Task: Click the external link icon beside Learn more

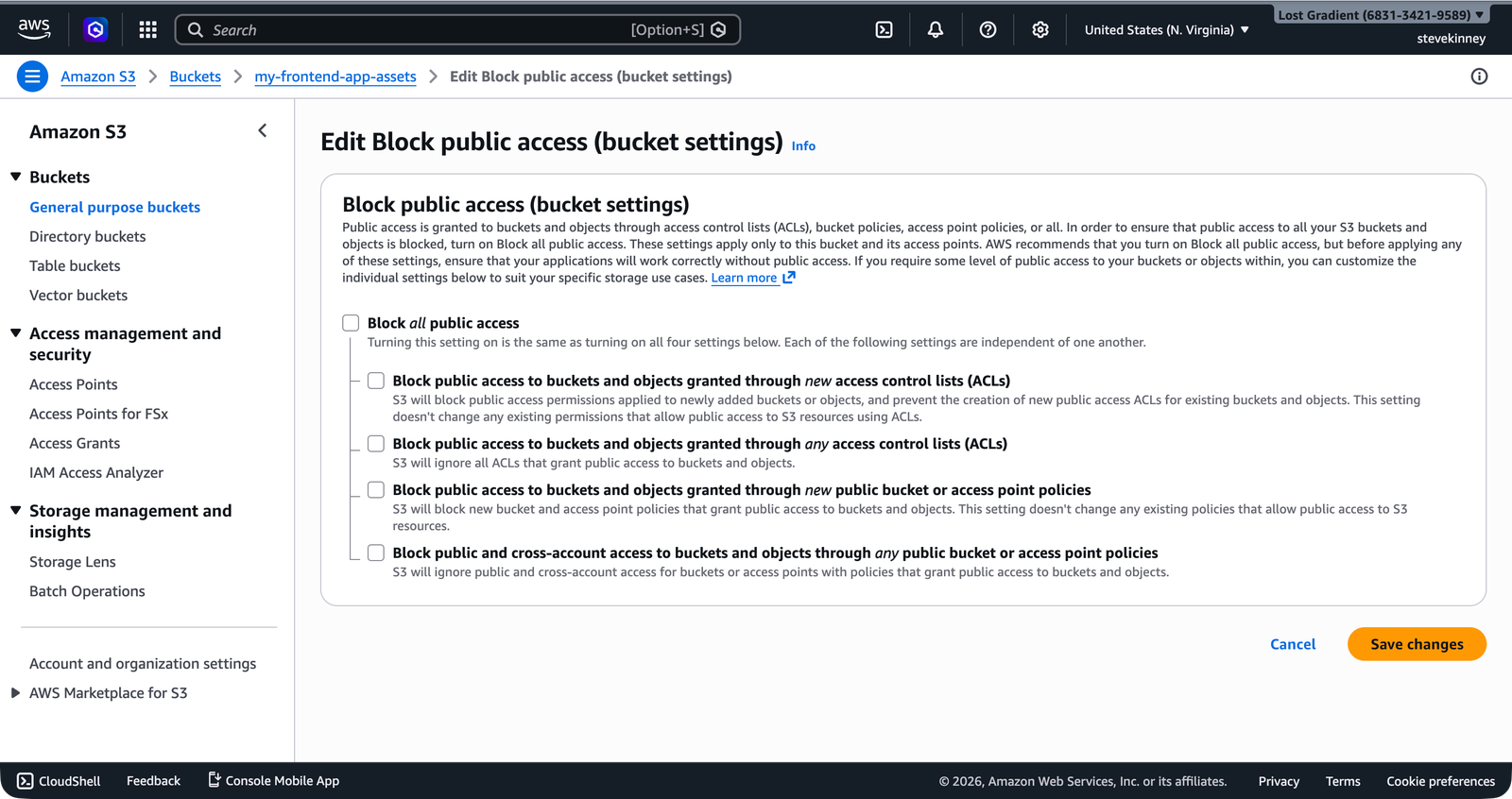Action: [789, 278]
